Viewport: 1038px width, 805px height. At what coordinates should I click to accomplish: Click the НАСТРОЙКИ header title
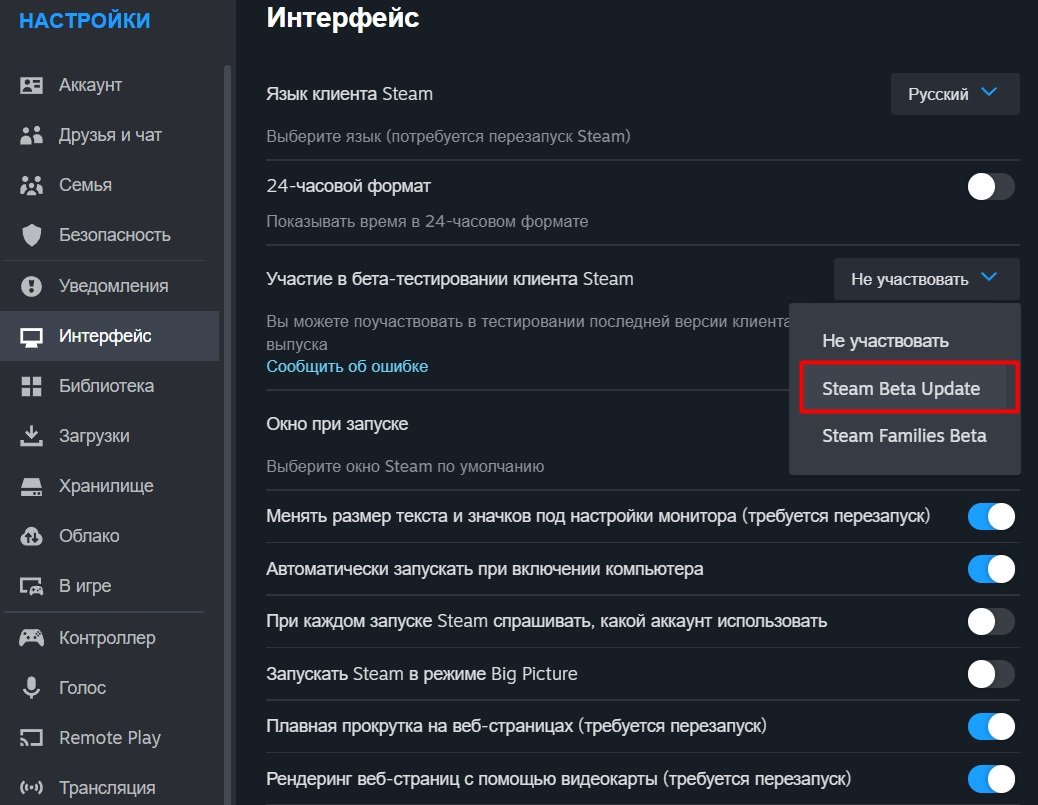click(85, 21)
